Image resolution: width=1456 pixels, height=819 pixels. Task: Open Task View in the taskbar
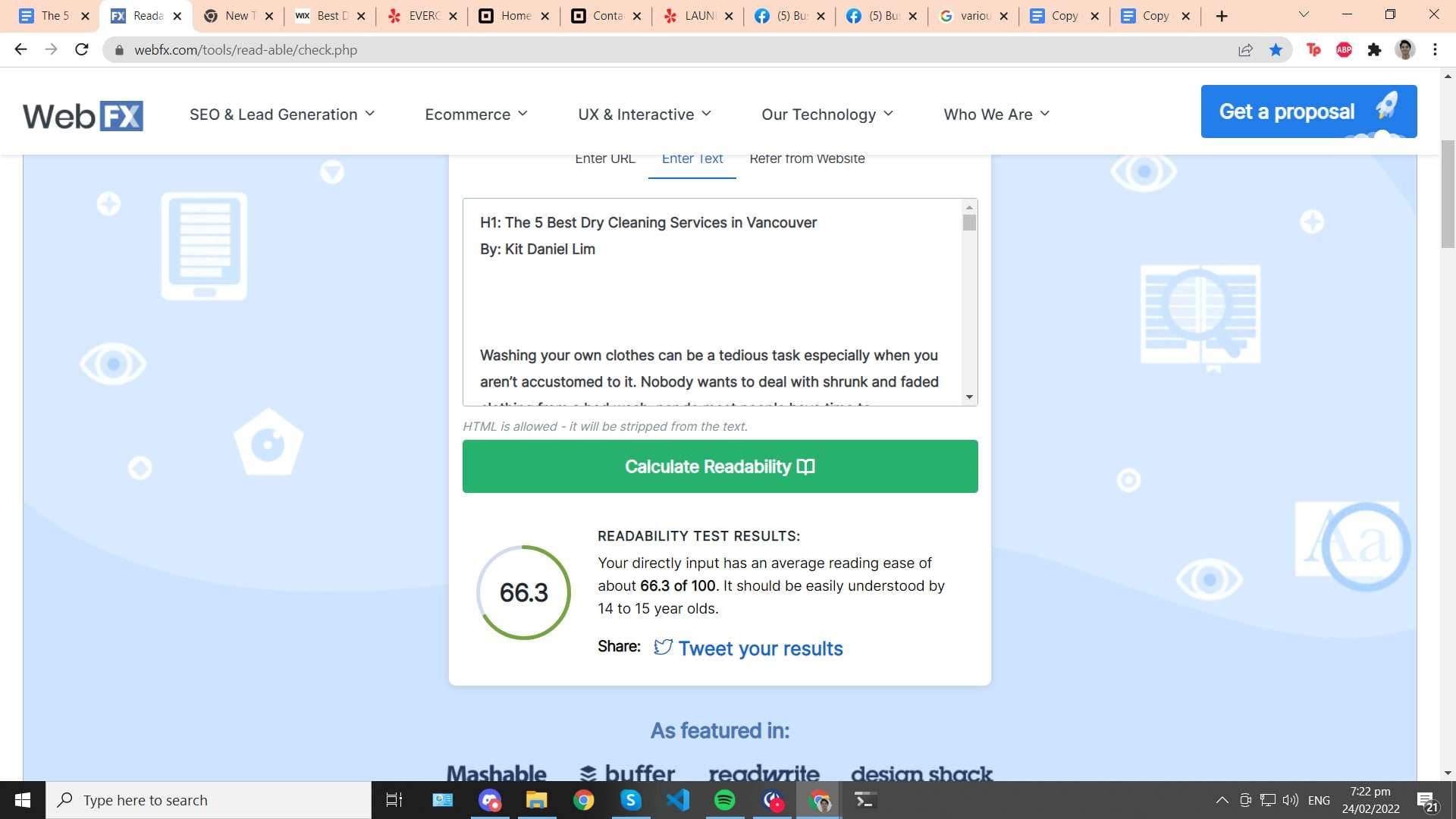394,800
